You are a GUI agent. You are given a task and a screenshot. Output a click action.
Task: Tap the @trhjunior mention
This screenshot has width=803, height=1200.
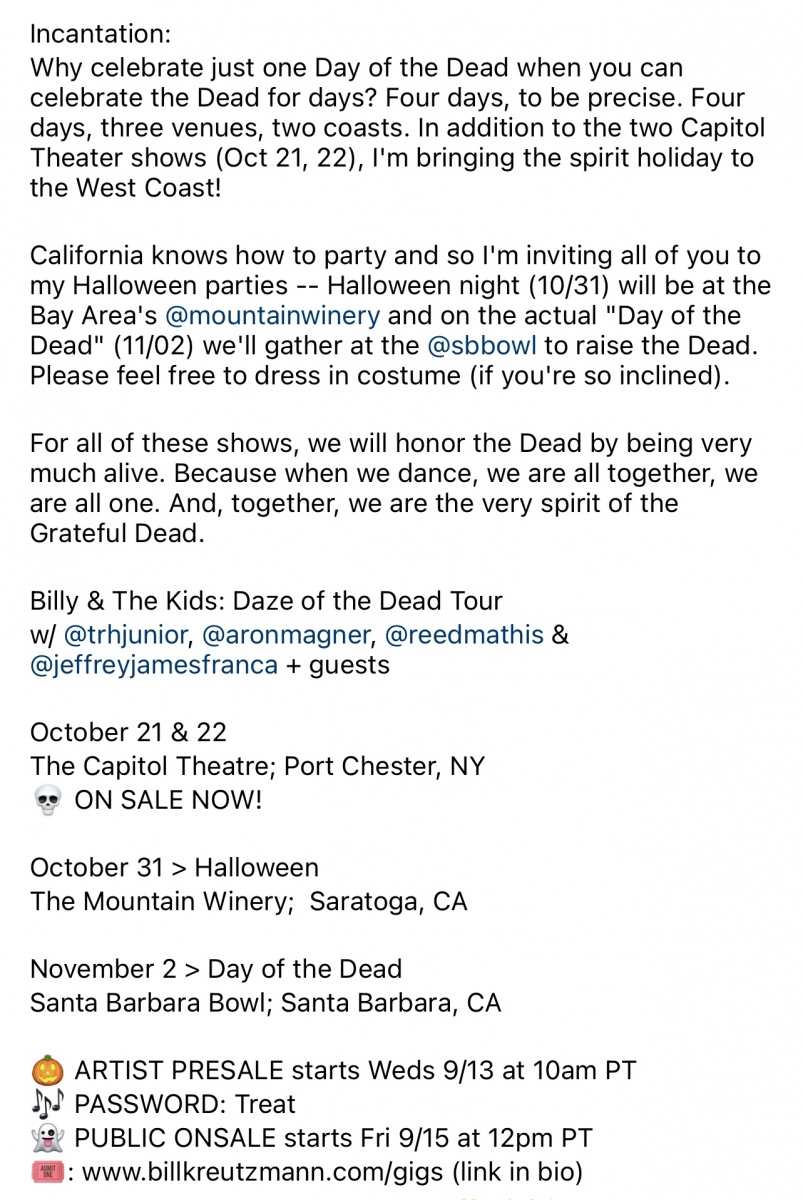point(126,635)
